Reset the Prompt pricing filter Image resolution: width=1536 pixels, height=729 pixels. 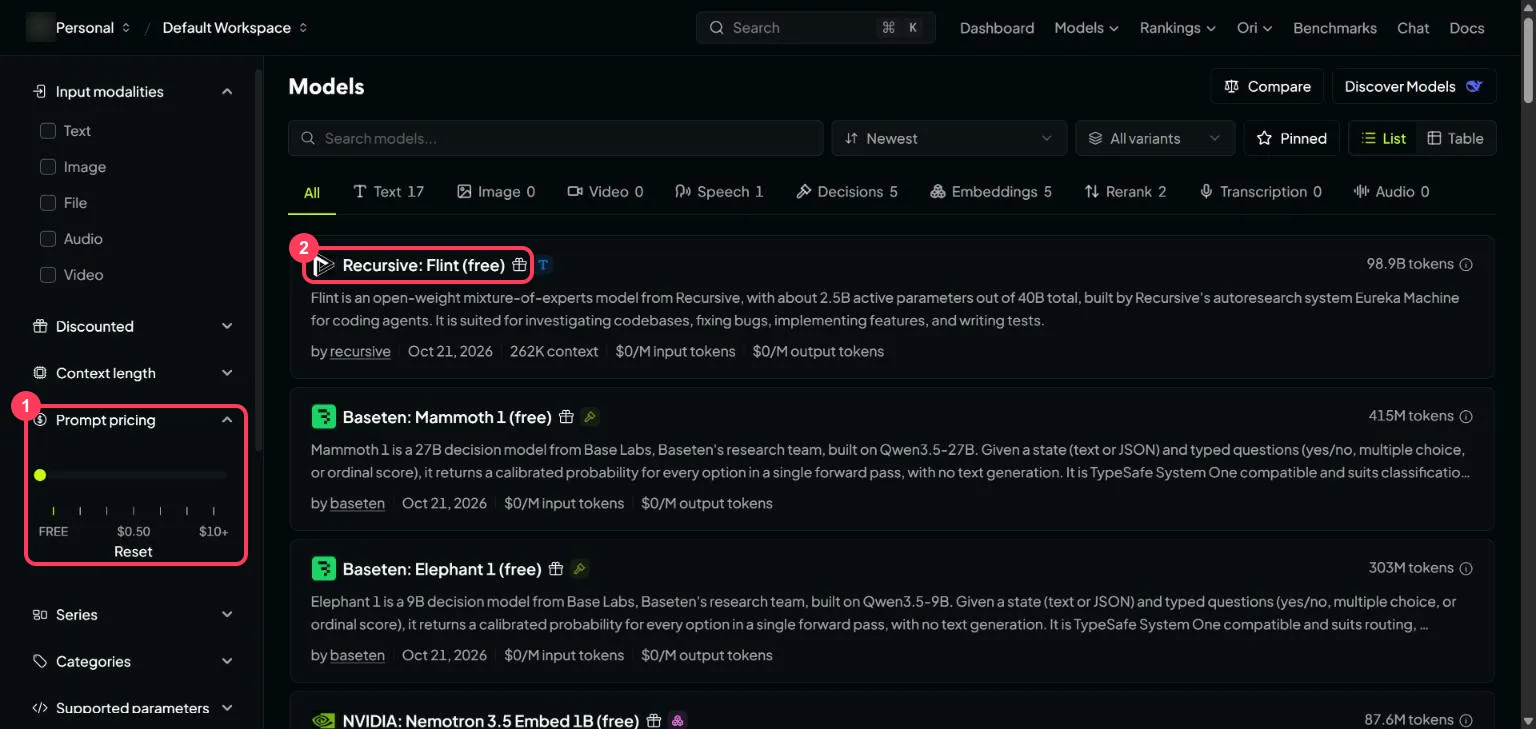click(133, 552)
